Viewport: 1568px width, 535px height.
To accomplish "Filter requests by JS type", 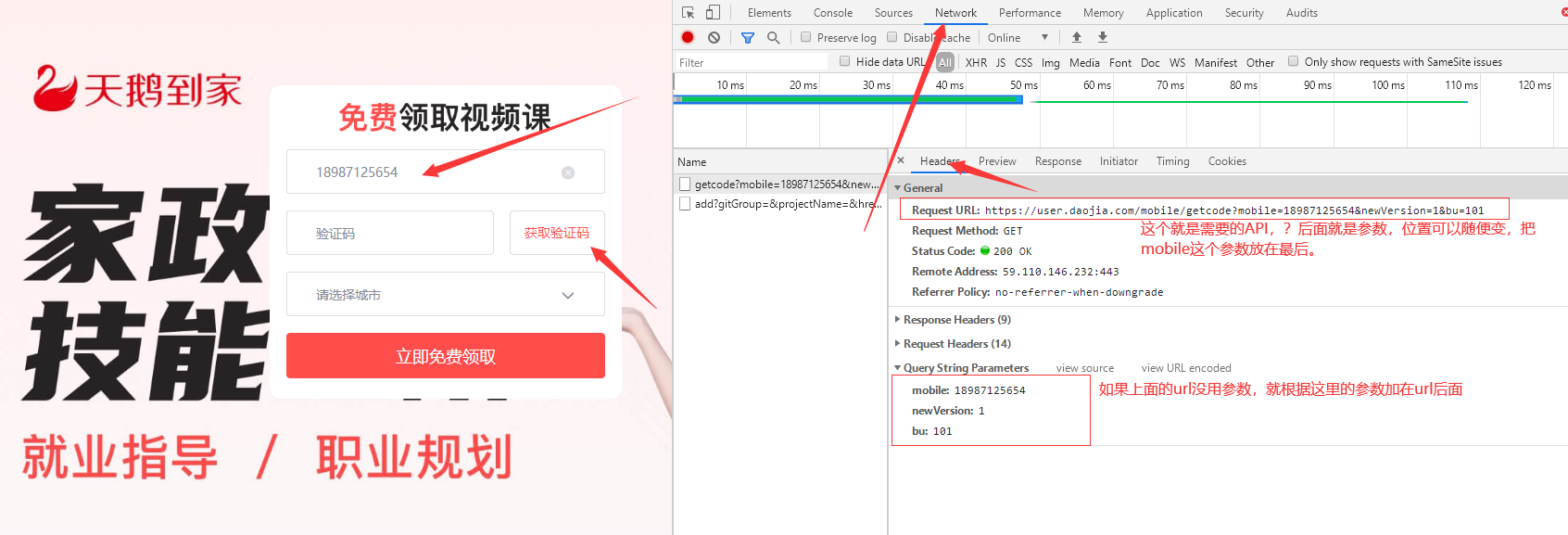I will (x=1001, y=62).
